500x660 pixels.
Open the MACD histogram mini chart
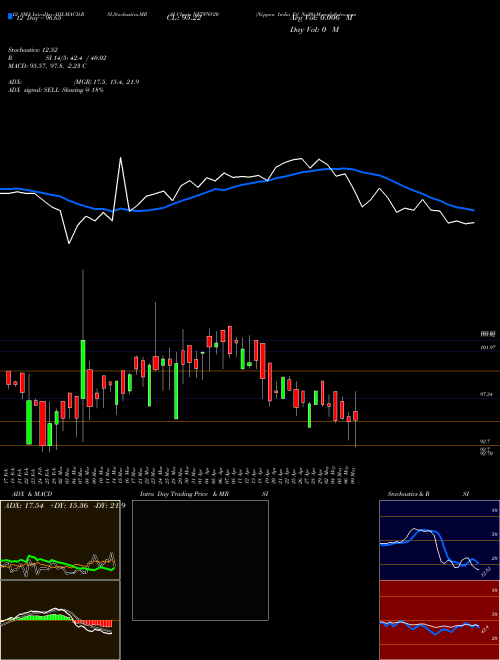[60, 620]
